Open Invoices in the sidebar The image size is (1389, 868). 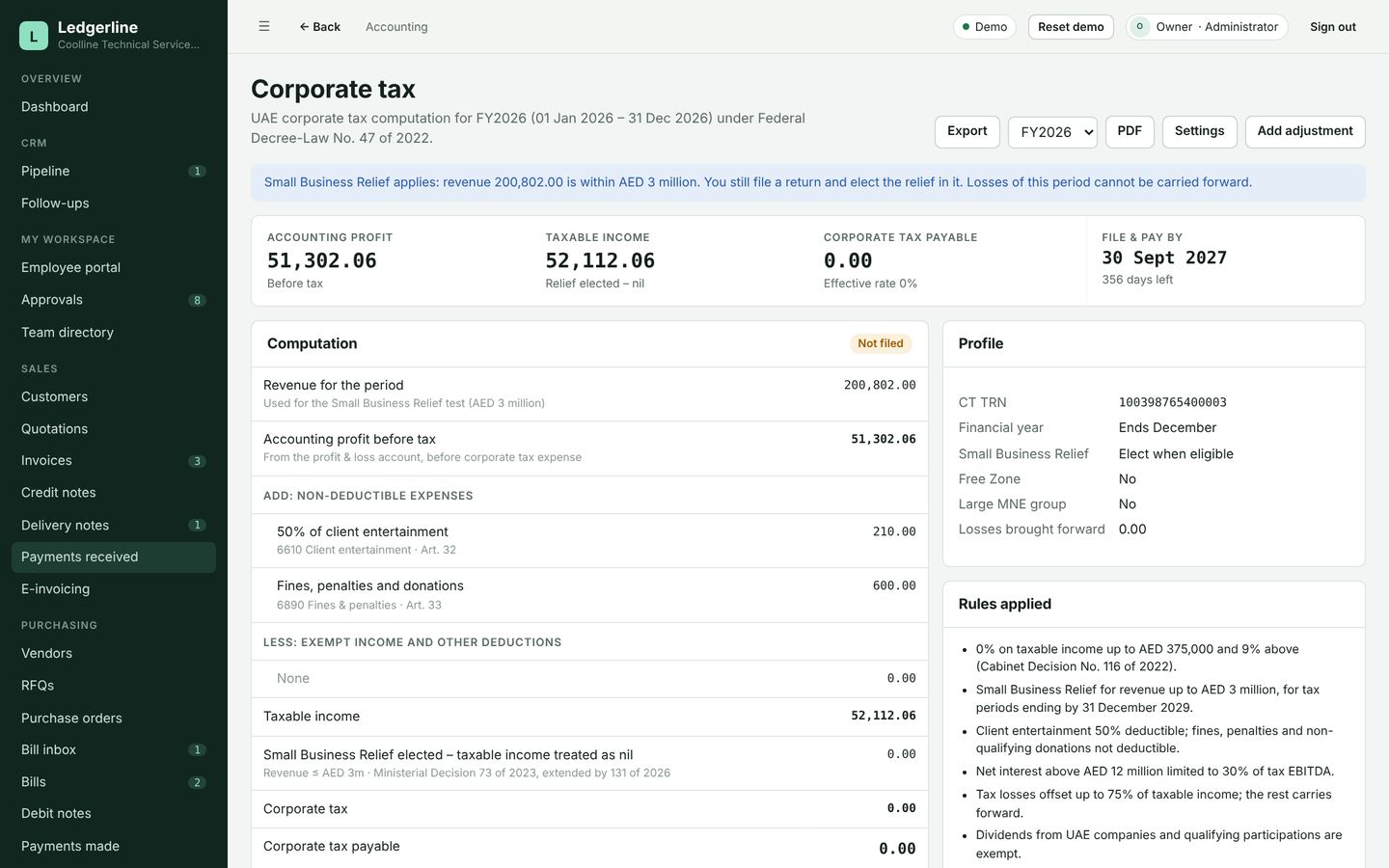[114, 461]
